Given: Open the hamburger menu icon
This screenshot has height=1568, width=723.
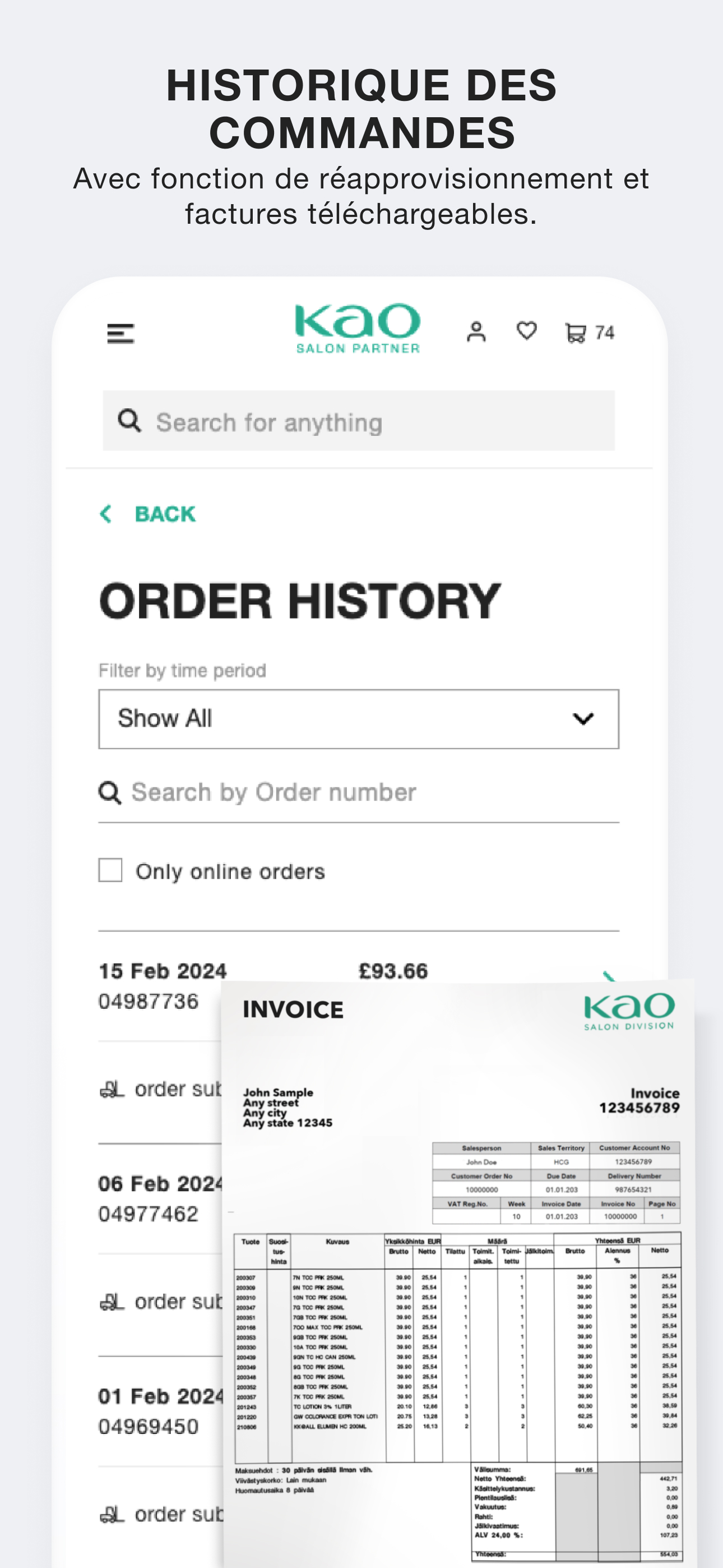Looking at the screenshot, I should (120, 333).
